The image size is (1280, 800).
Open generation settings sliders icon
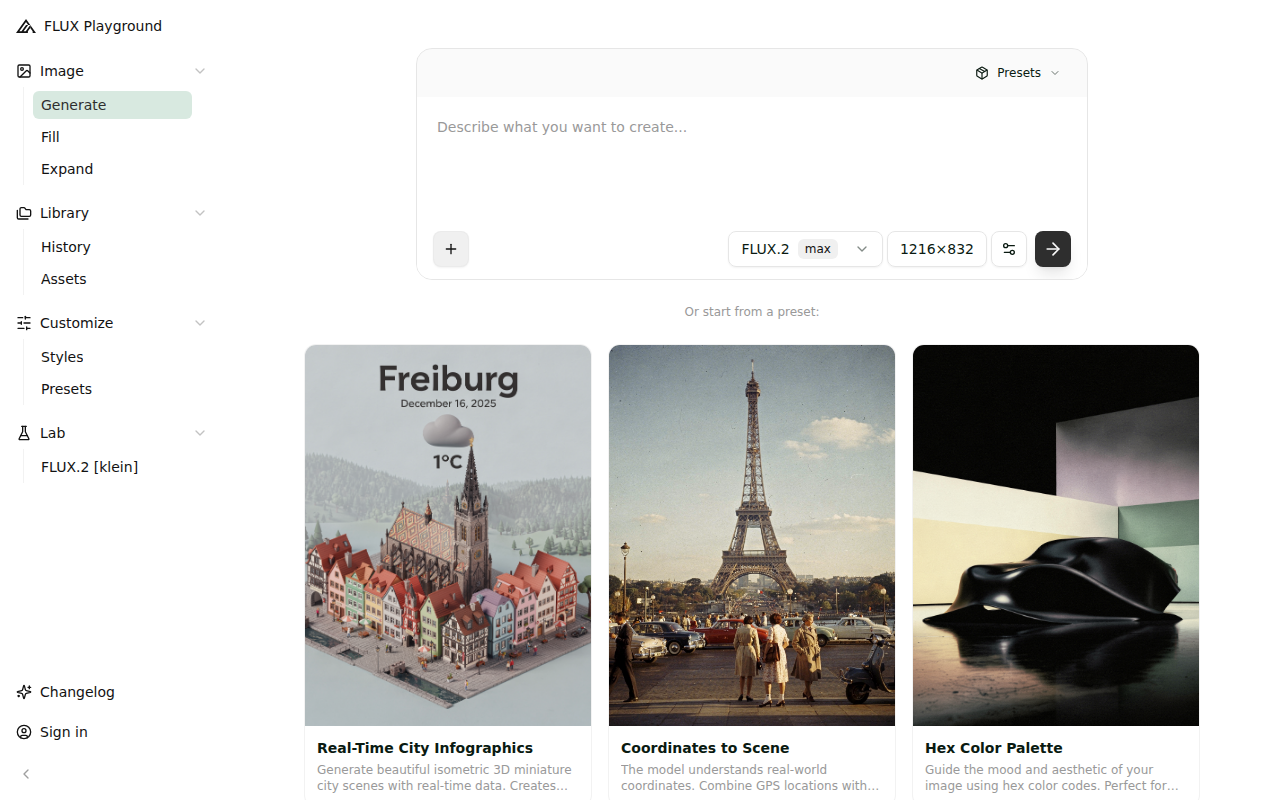pos(1009,249)
